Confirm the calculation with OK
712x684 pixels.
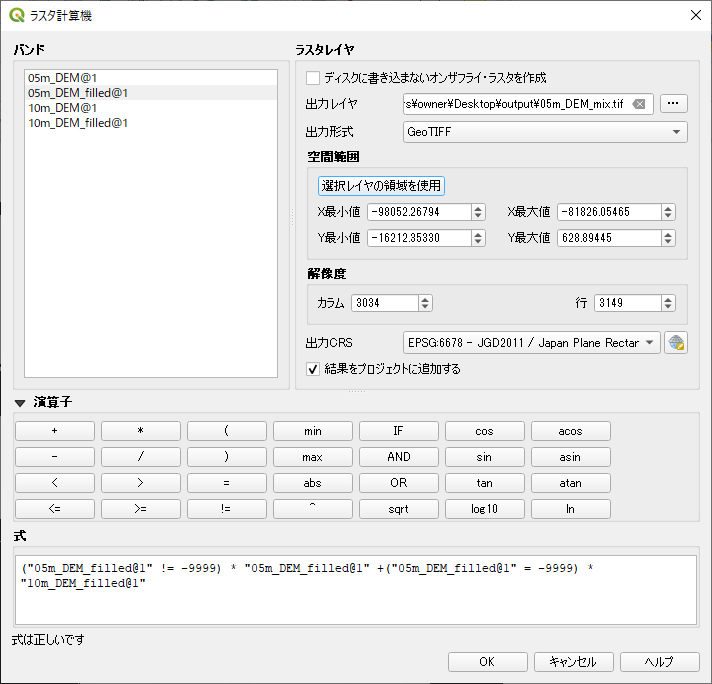pyautogui.click(x=488, y=662)
